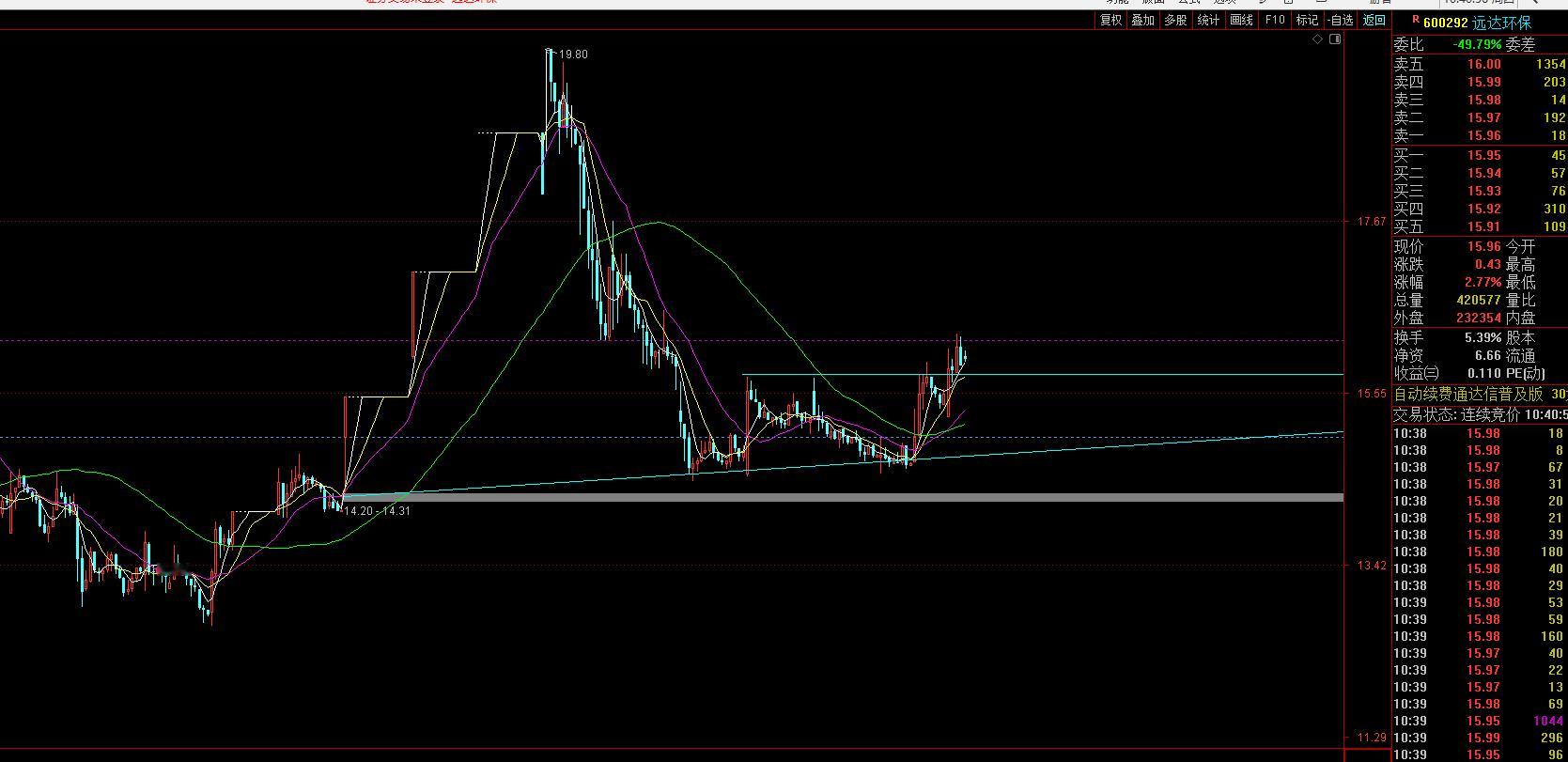1568x762 pixels.
Task: Click the 11.29 price axis label
Action: (x=1372, y=738)
